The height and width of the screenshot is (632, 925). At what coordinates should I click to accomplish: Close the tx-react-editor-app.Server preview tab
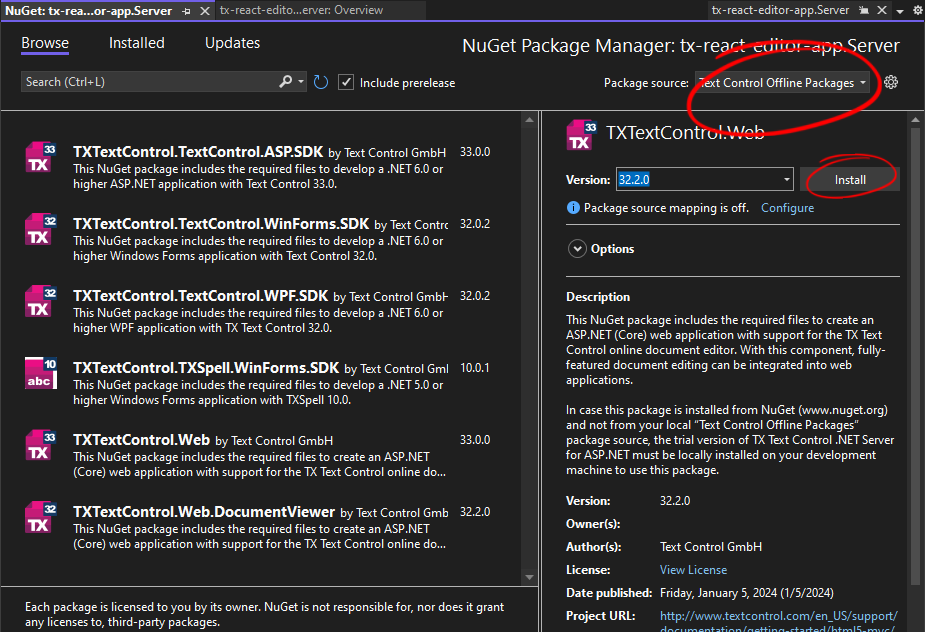pyautogui.click(x=881, y=10)
